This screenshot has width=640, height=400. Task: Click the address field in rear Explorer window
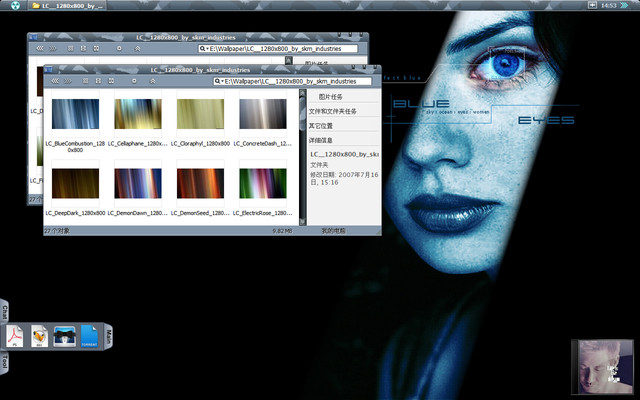(x=278, y=49)
